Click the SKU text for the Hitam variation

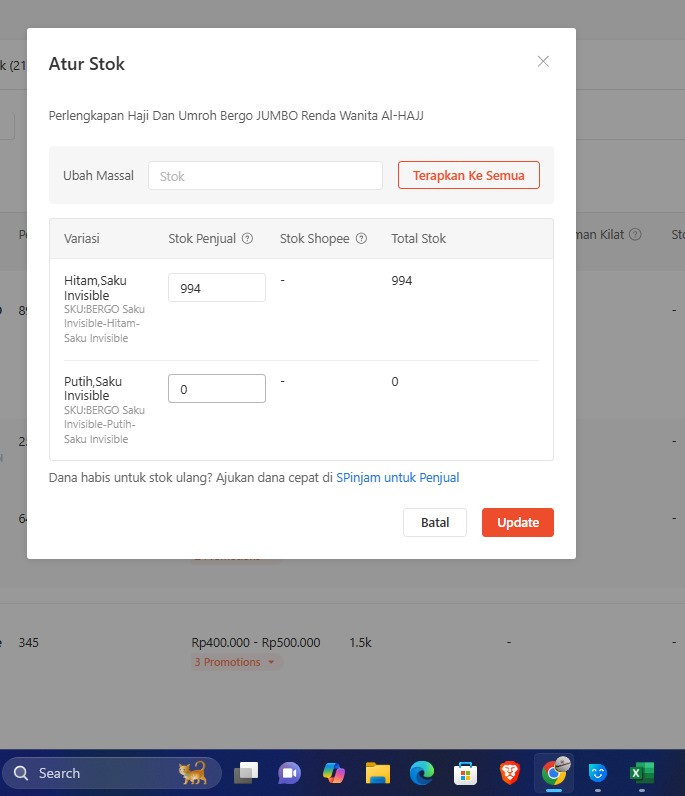[x=104, y=323]
